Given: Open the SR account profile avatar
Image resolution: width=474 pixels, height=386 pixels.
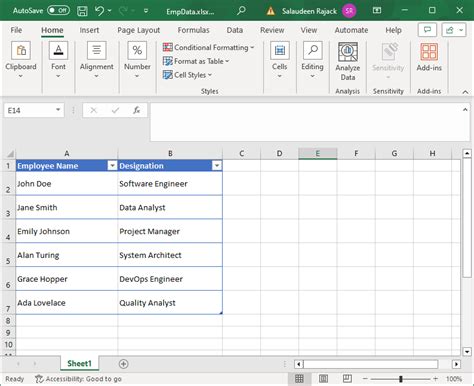Looking at the screenshot, I should point(349,11).
